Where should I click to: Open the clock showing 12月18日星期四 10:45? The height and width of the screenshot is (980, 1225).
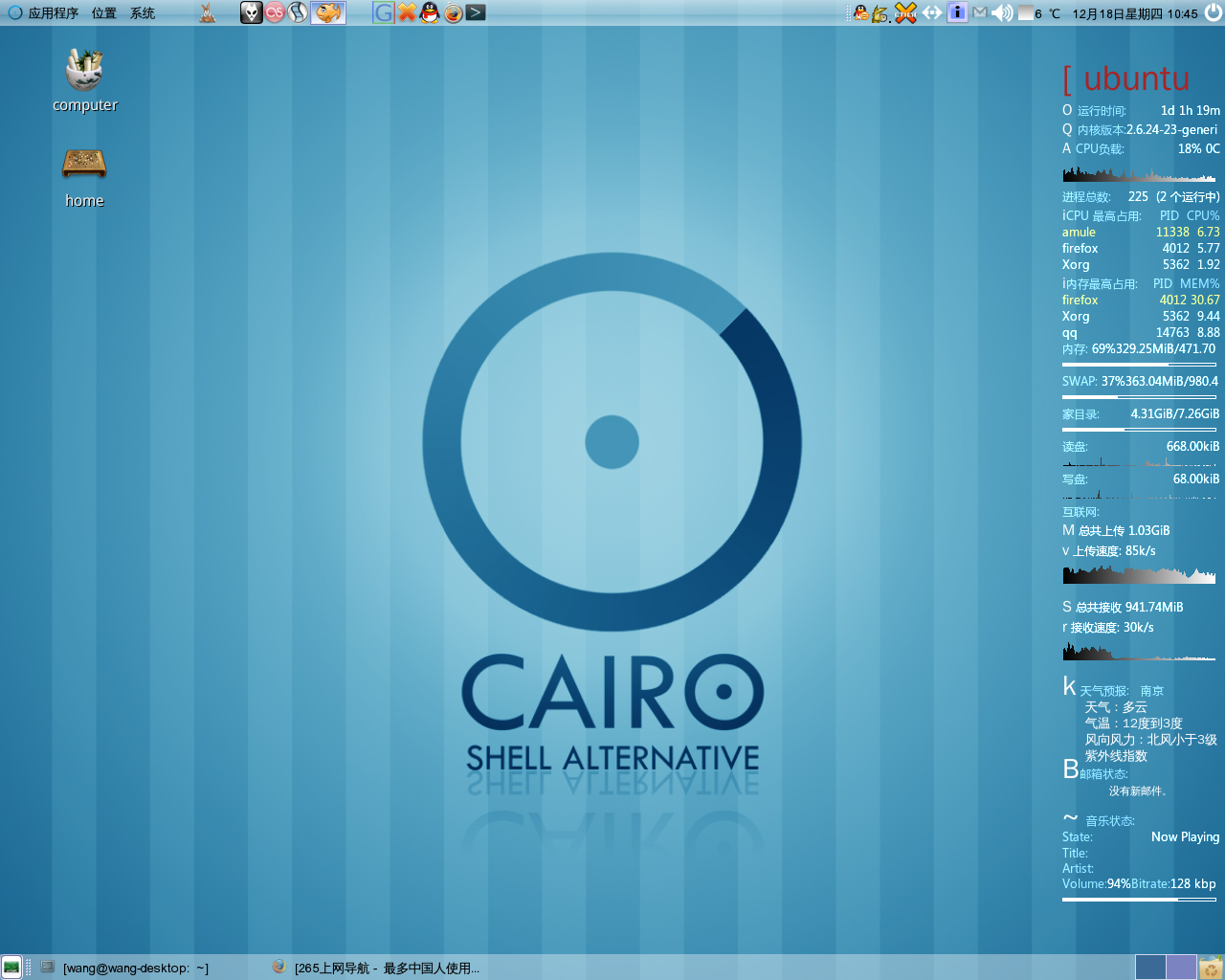point(1134,13)
